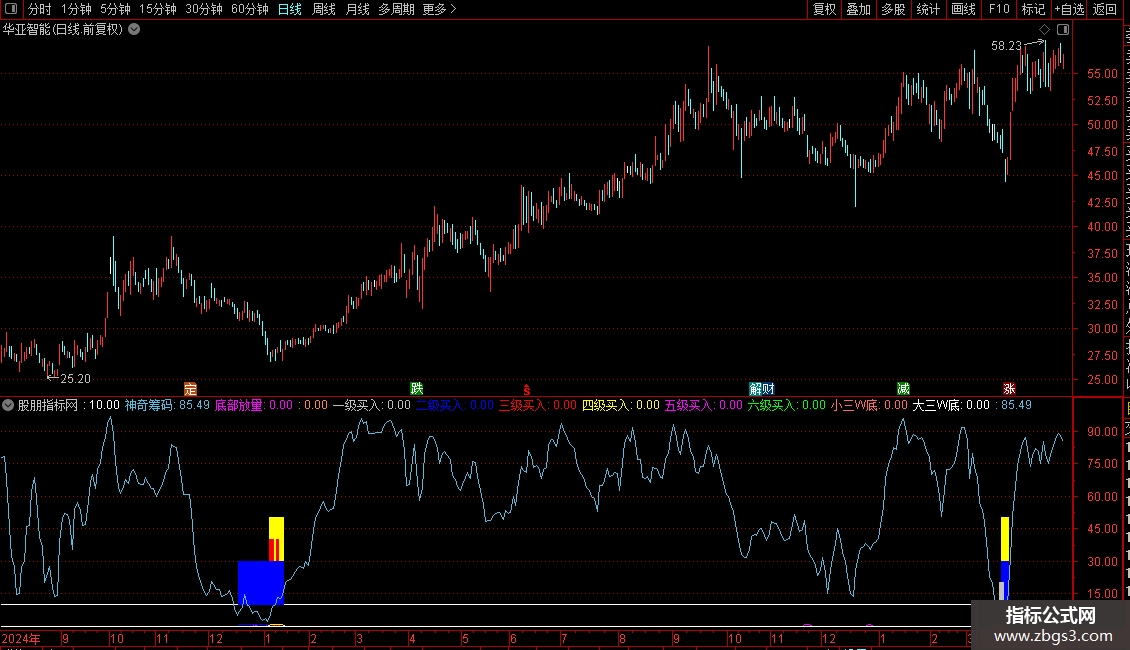Toggle the side panel icon beside 分时
Viewport: 1130px width, 650px height.
tap(11, 9)
